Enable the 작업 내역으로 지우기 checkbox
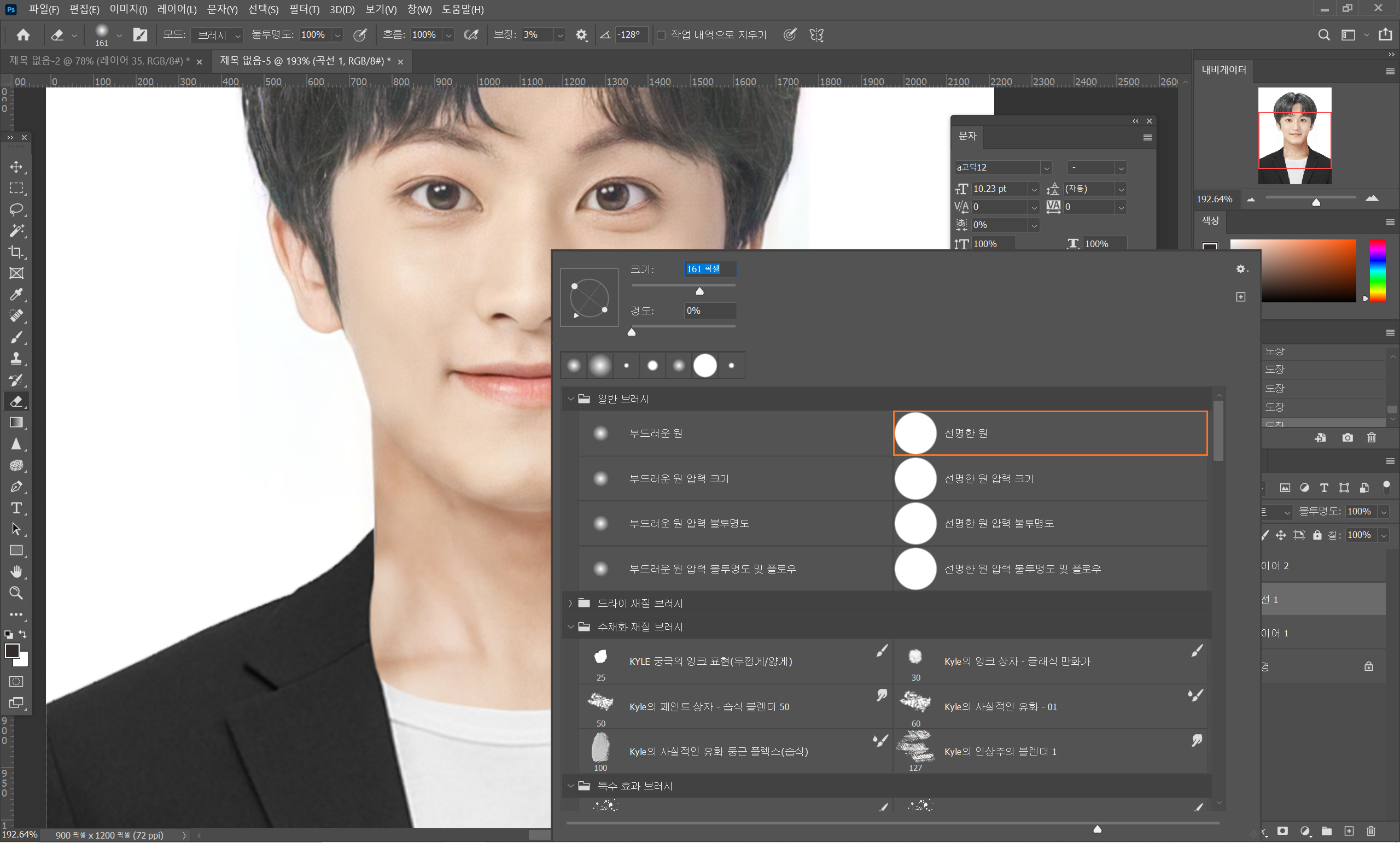 point(661,35)
